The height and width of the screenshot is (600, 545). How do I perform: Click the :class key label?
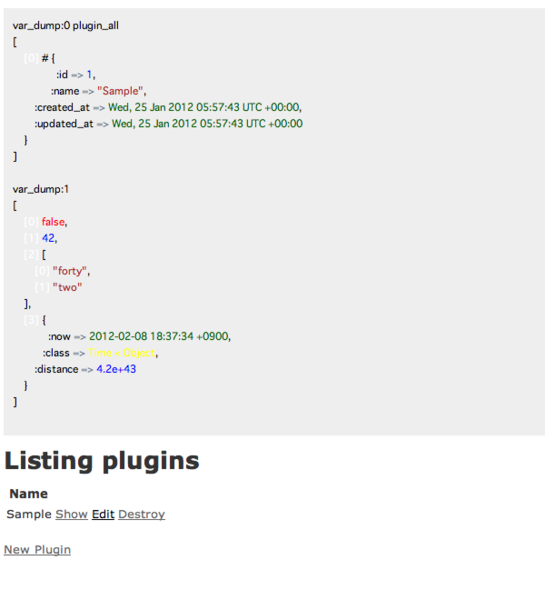click(56, 353)
